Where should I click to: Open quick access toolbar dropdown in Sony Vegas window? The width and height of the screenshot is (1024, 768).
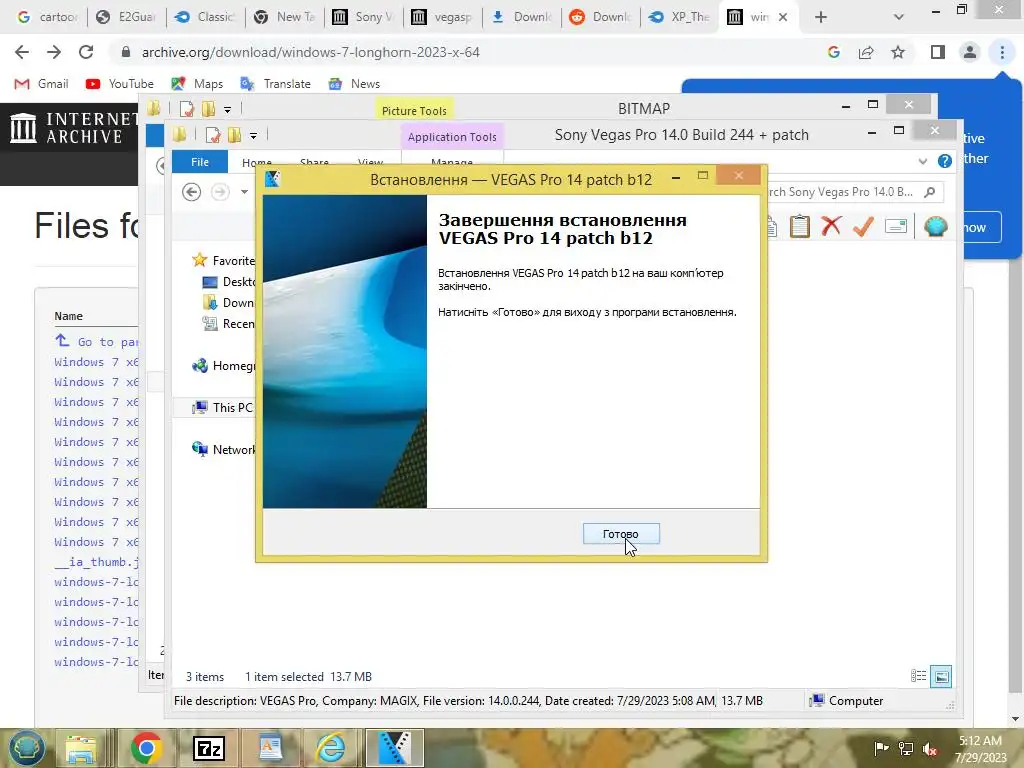click(x=253, y=136)
